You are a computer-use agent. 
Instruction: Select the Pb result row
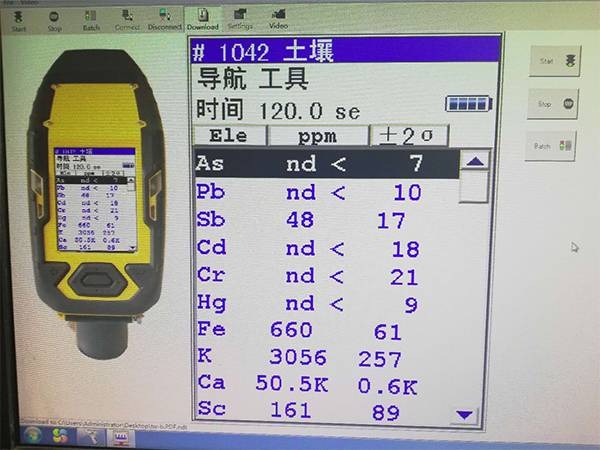click(x=327, y=192)
